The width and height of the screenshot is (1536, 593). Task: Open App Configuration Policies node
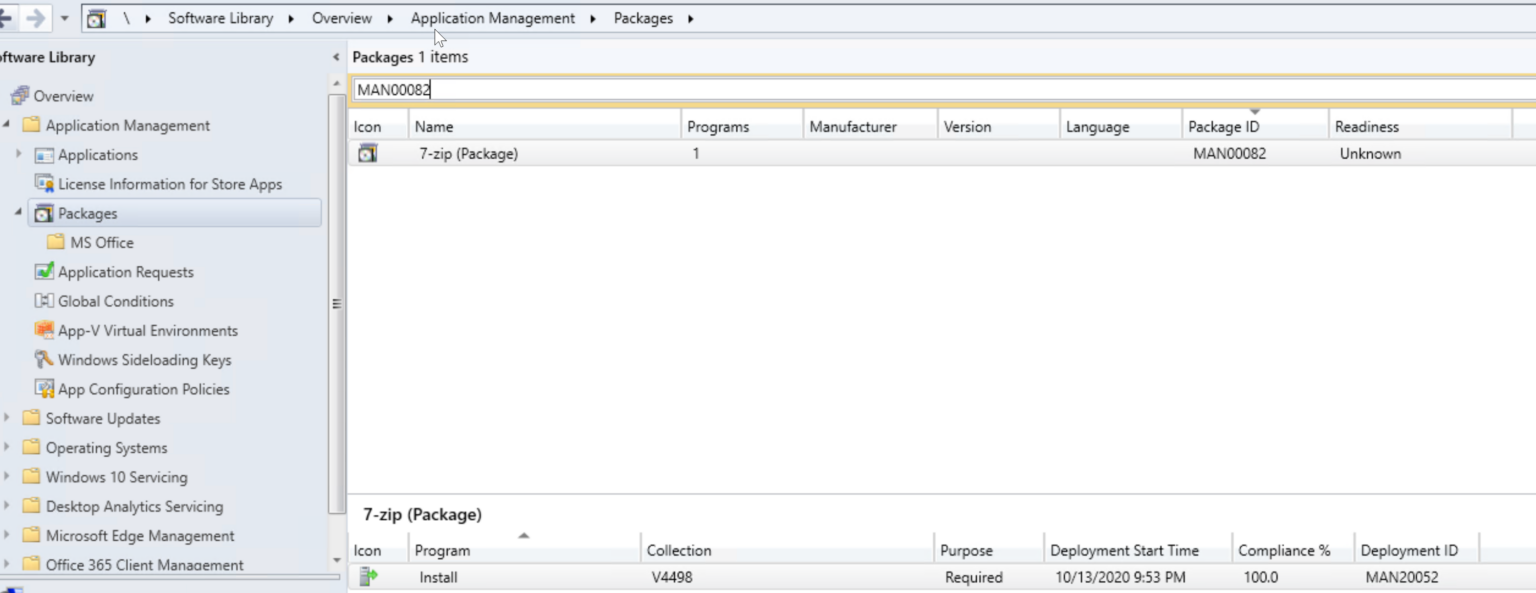[143, 389]
